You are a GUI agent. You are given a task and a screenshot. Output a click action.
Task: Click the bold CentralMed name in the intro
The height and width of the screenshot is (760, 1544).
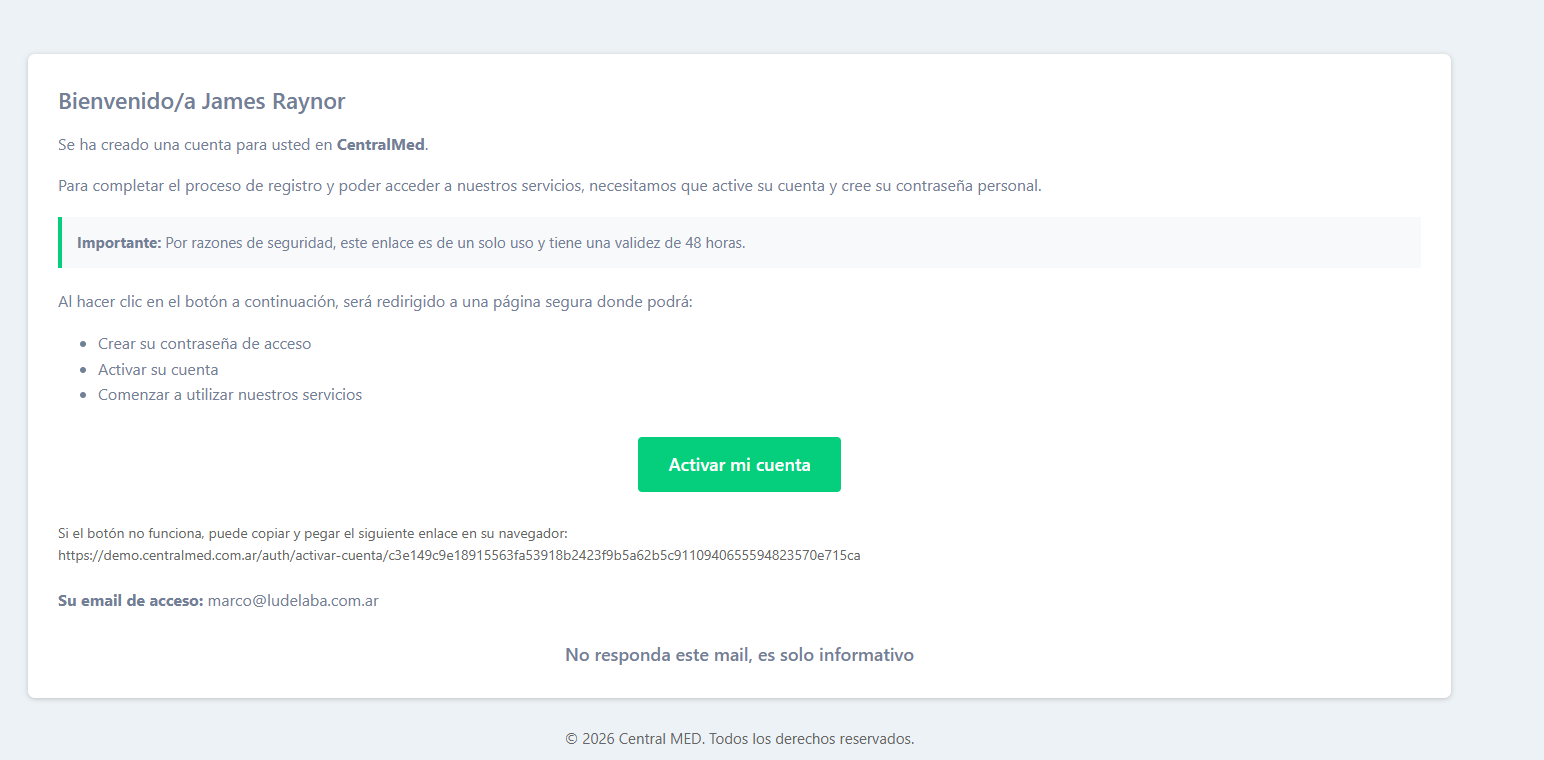pos(380,144)
